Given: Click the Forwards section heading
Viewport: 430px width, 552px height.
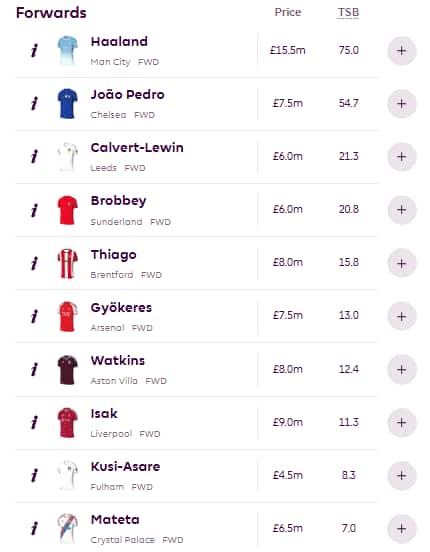Looking at the screenshot, I should coord(51,13).
